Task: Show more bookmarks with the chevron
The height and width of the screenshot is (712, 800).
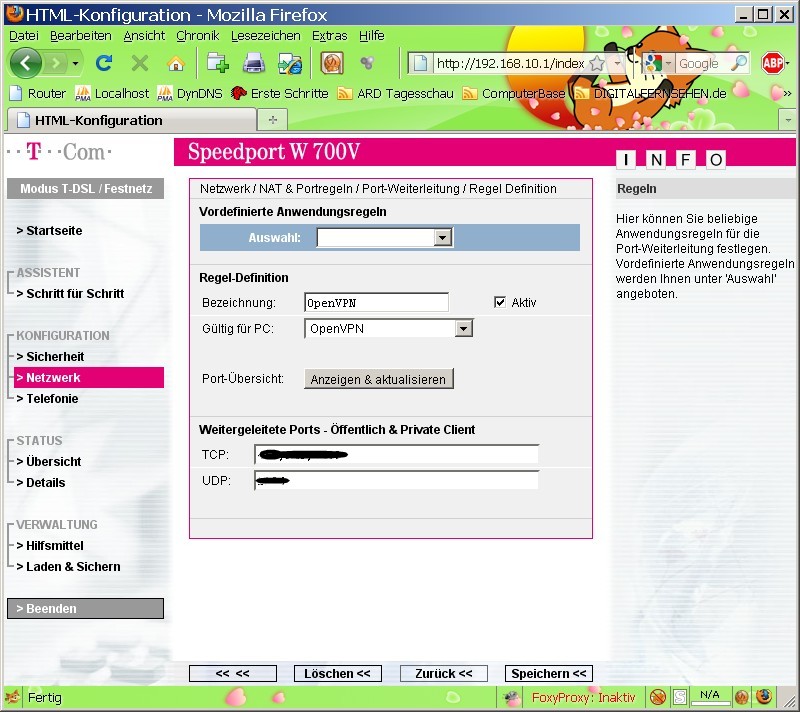Action: (x=787, y=93)
